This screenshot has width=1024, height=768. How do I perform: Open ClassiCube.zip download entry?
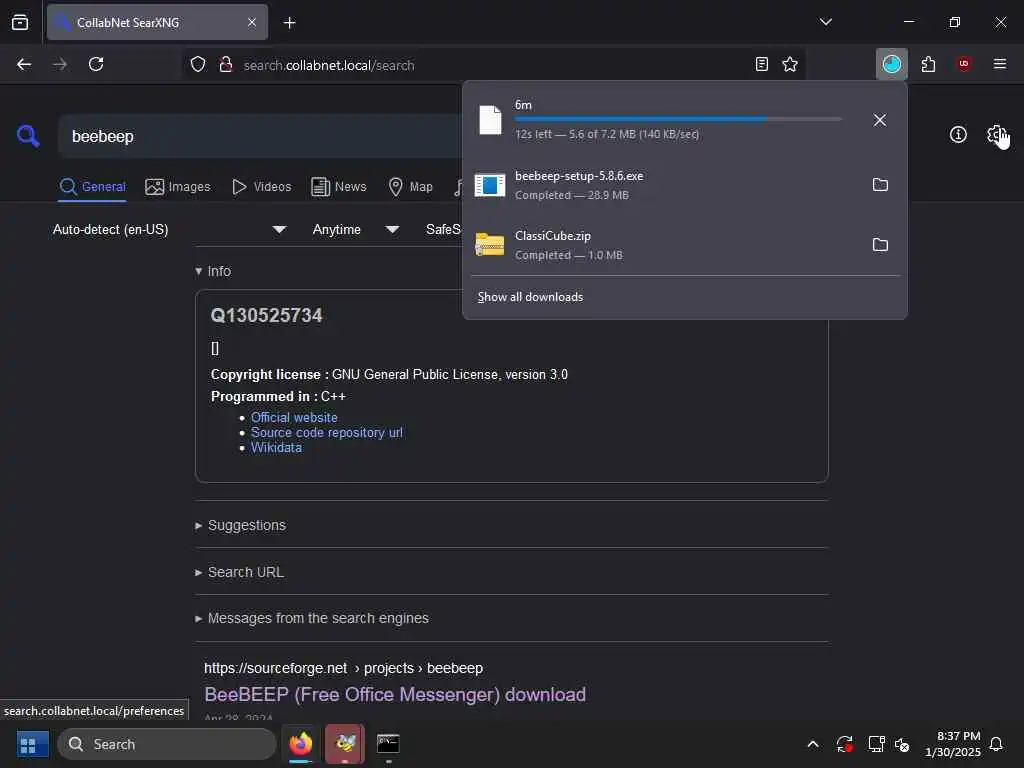pyautogui.click(x=666, y=245)
